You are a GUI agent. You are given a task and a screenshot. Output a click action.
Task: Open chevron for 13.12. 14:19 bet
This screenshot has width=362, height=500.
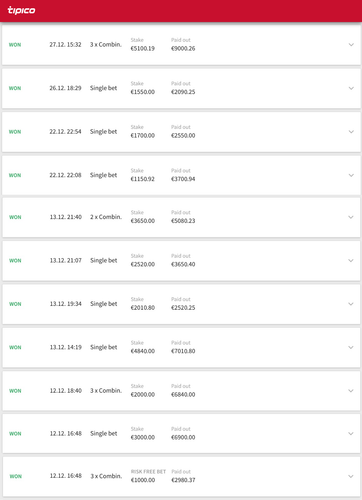point(351,347)
